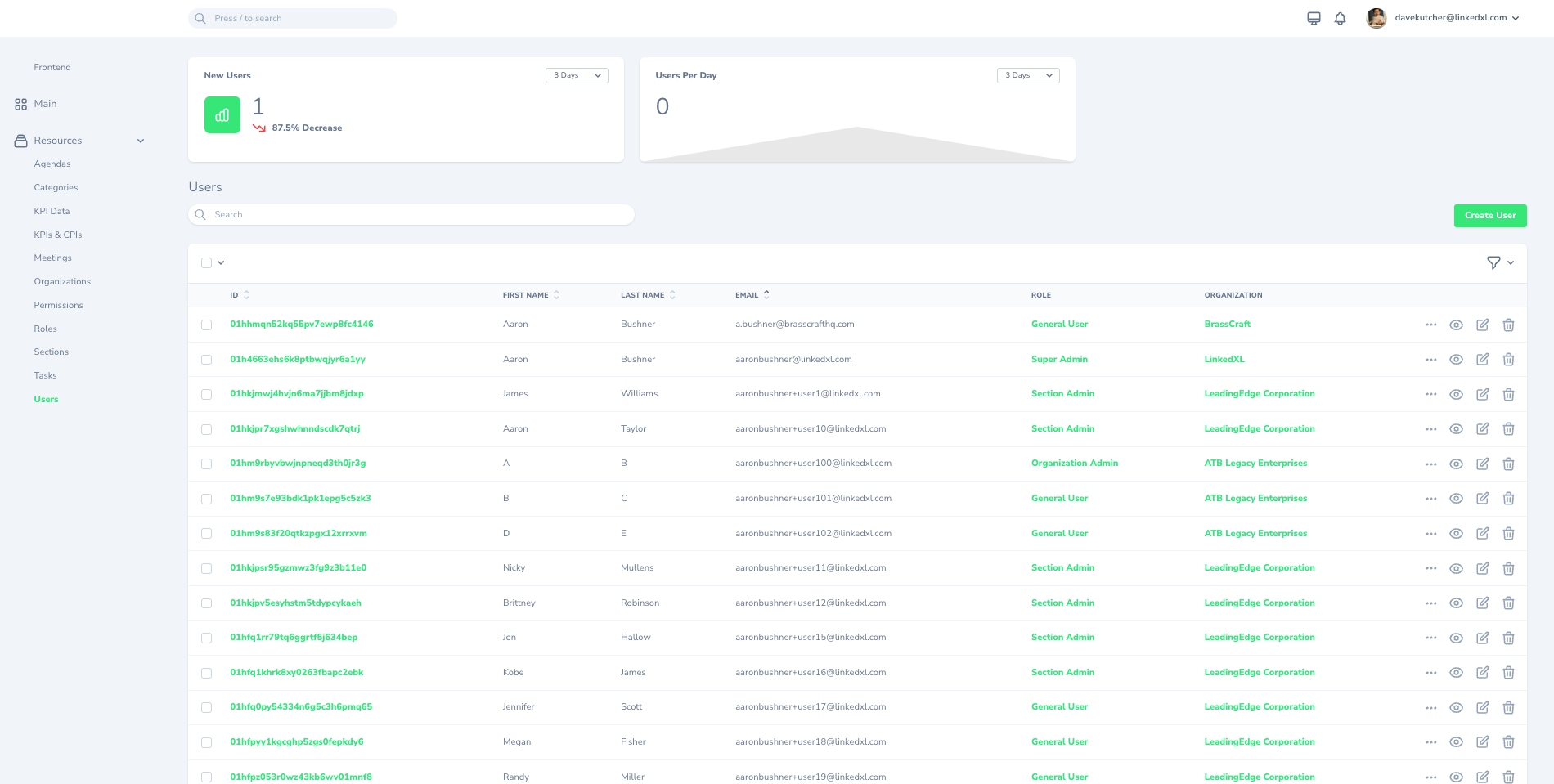Viewport: 1554px width, 784px height.
Task: View user a.bushner@brasscrafthq.com with eye icon
Action: pos(1456,325)
